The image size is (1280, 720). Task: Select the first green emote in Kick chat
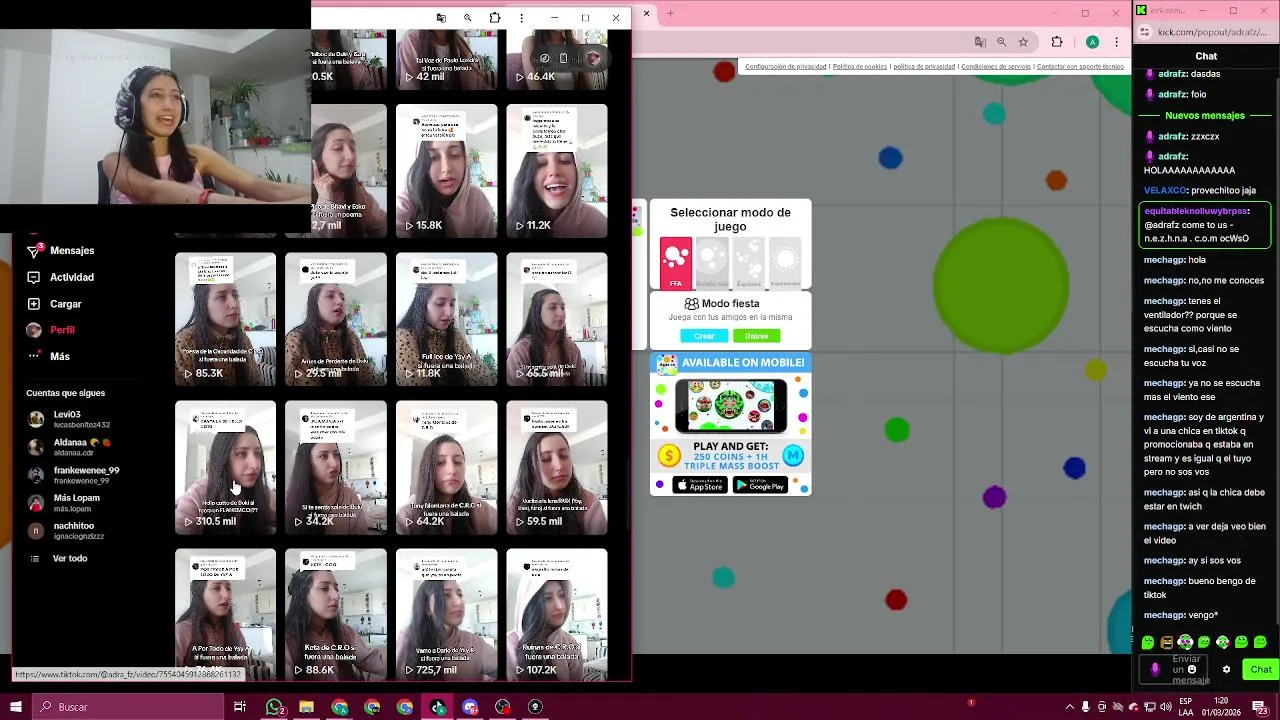1148,642
